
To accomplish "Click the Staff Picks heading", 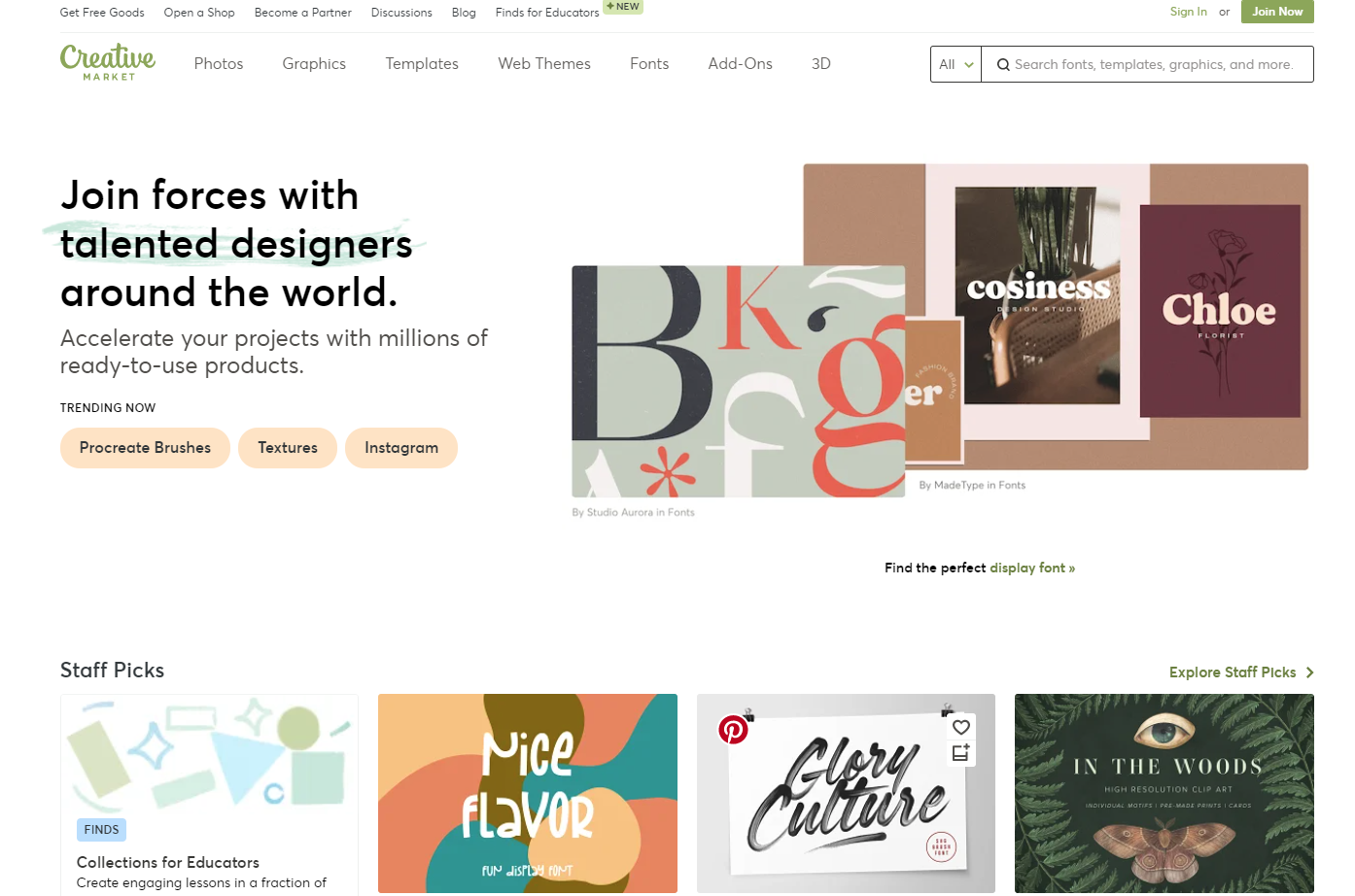I will (113, 671).
